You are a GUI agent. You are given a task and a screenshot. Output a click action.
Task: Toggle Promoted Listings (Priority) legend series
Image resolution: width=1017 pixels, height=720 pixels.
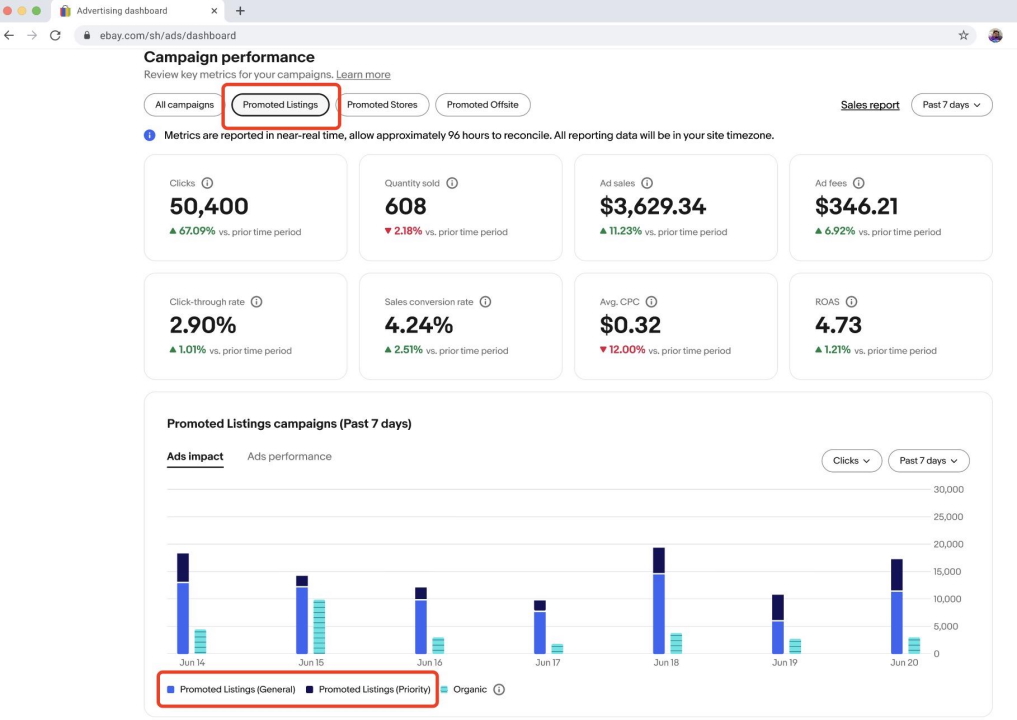pyautogui.click(x=368, y=690)
